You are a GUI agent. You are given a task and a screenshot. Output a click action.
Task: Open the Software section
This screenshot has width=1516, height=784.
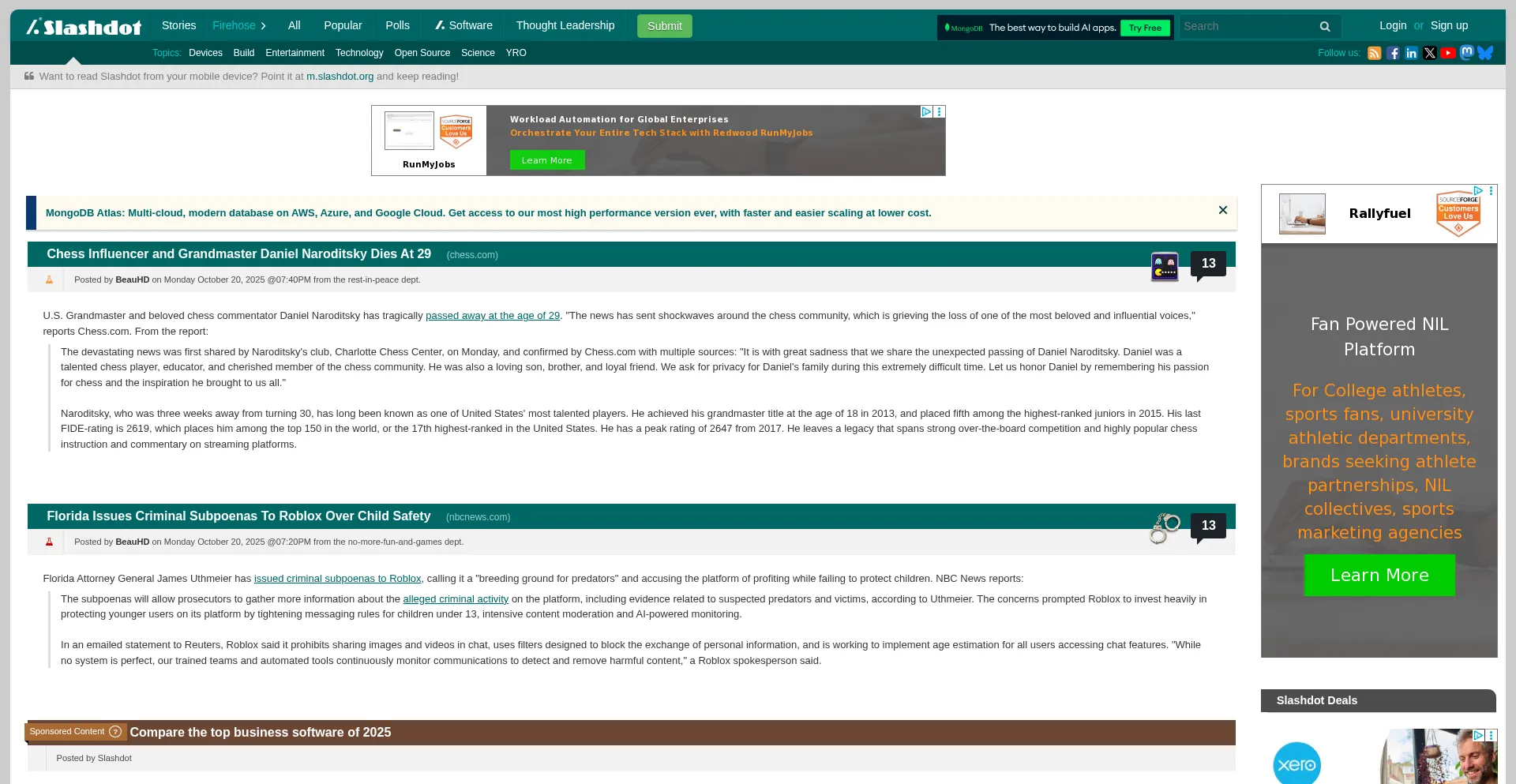pos(463,25)
